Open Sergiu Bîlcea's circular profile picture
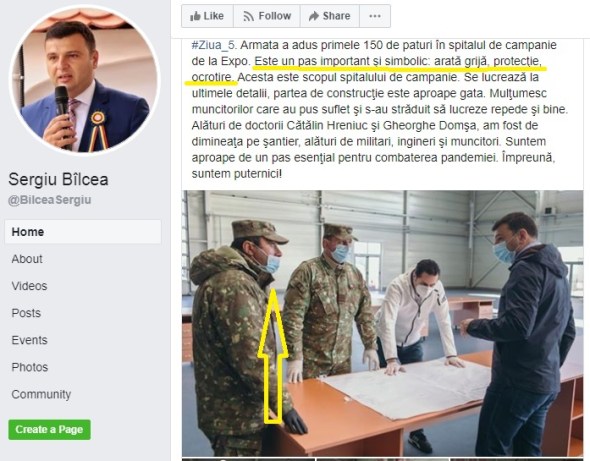Screen dimensions: 590x461 (x=85, y=81)
